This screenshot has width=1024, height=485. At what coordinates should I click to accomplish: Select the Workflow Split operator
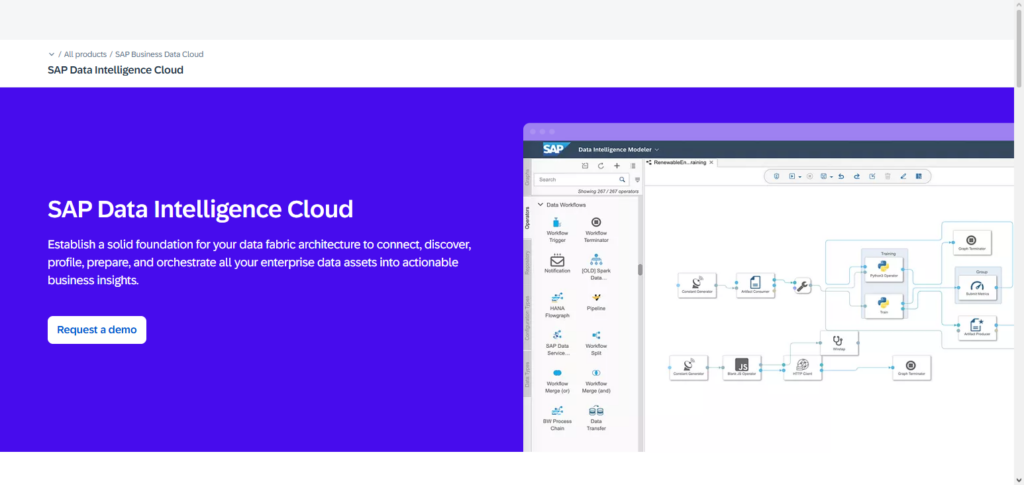tap(596, 343)
